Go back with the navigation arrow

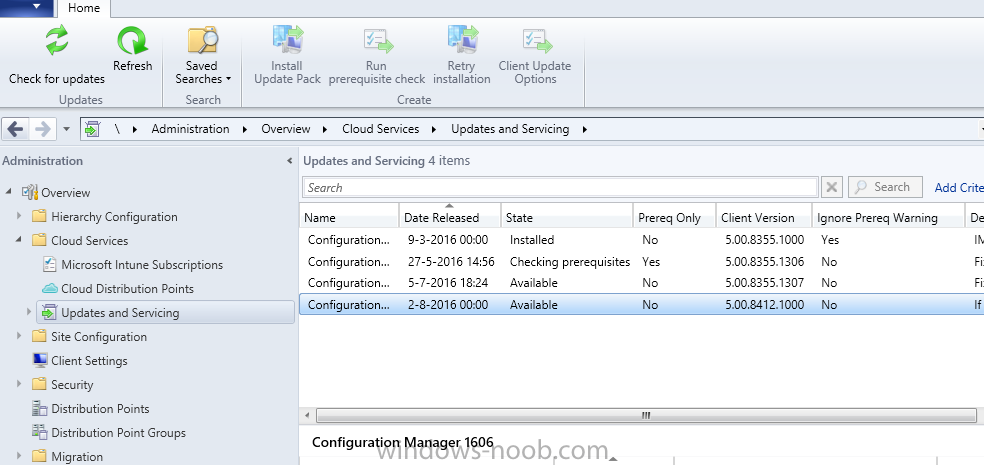tap(16, 129)
